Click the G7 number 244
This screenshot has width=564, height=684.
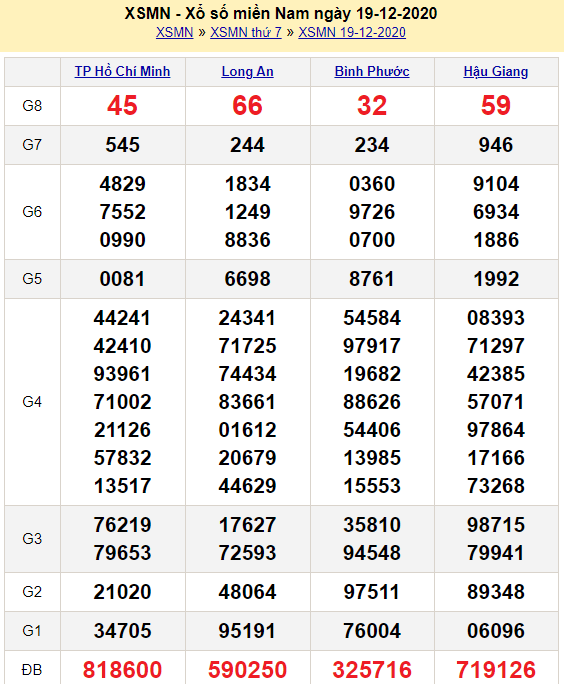pos(247,145)
